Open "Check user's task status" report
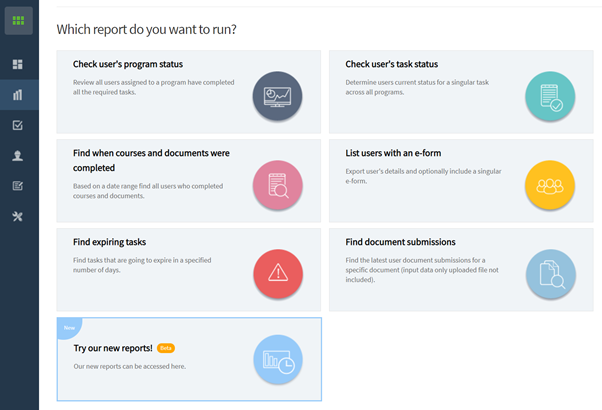This screenshot has height=410, width=602. 391,65
